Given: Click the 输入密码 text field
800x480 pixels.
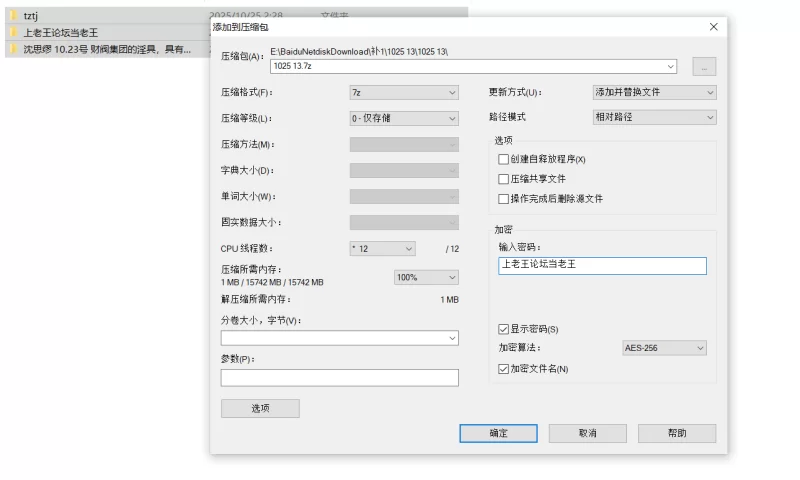Looking at the screenshot, I should (602, 265).
